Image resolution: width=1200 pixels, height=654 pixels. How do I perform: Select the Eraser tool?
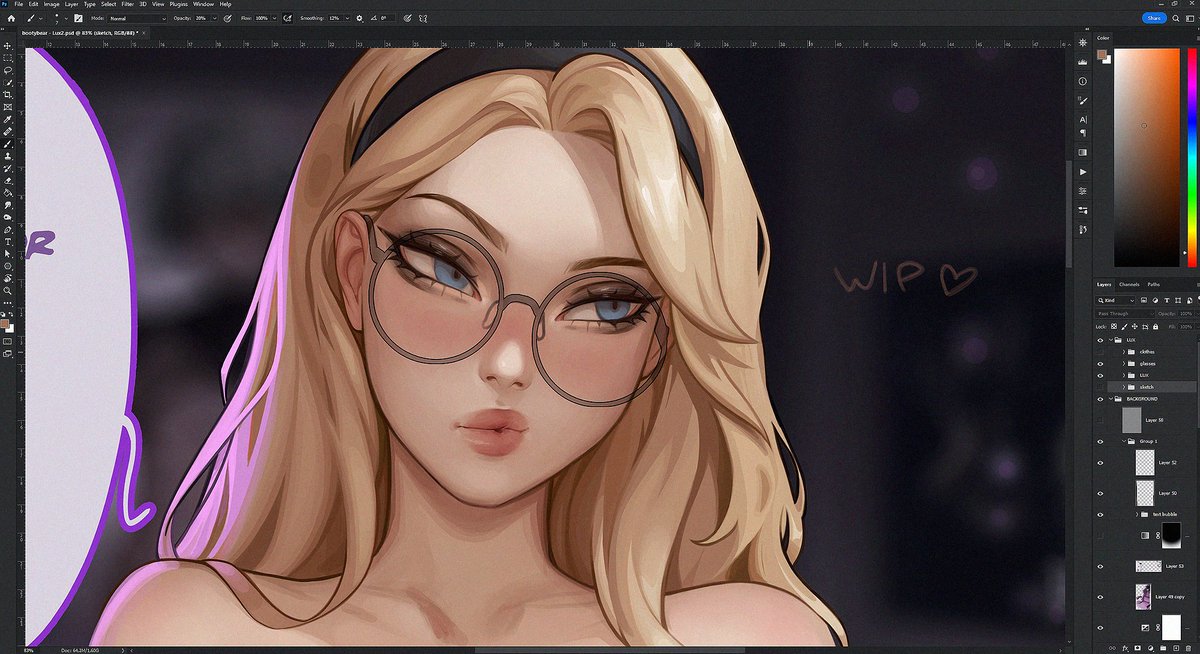[x=8, y=180]
